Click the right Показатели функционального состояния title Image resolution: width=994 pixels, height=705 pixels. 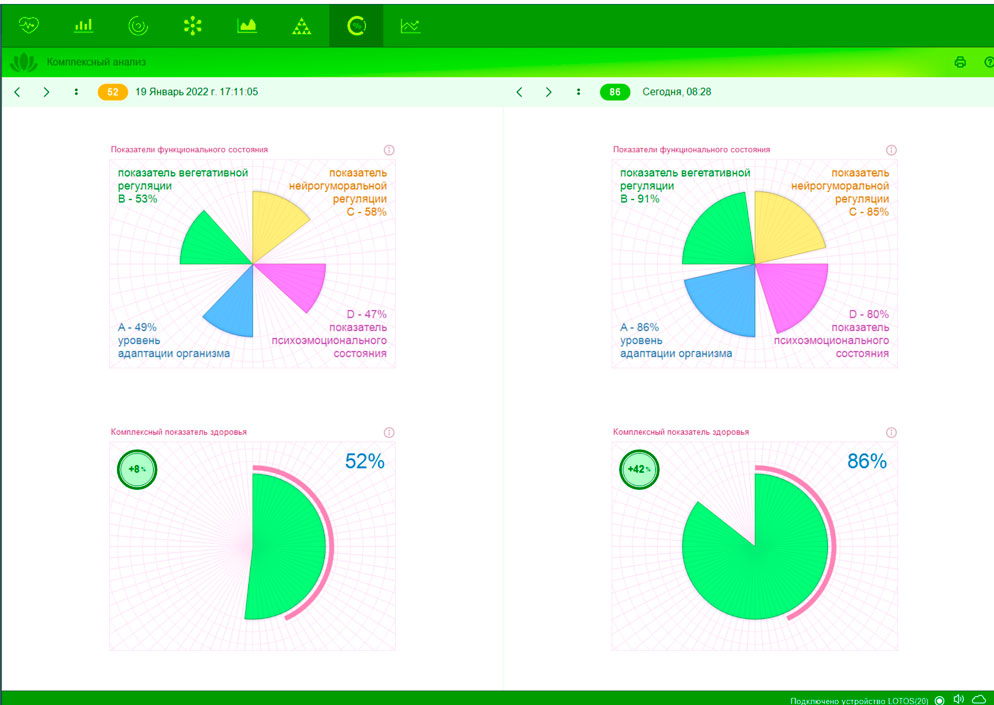tap(691, 150)
